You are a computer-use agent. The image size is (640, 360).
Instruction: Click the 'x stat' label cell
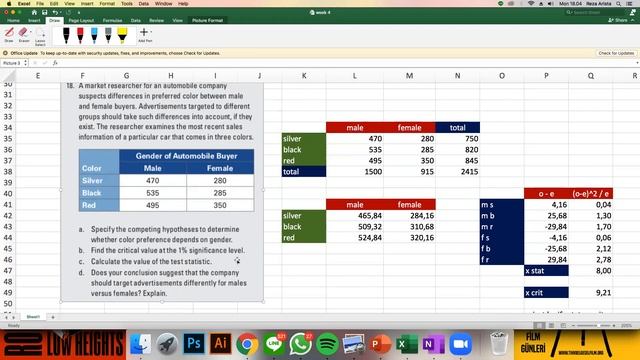point(546,271)
